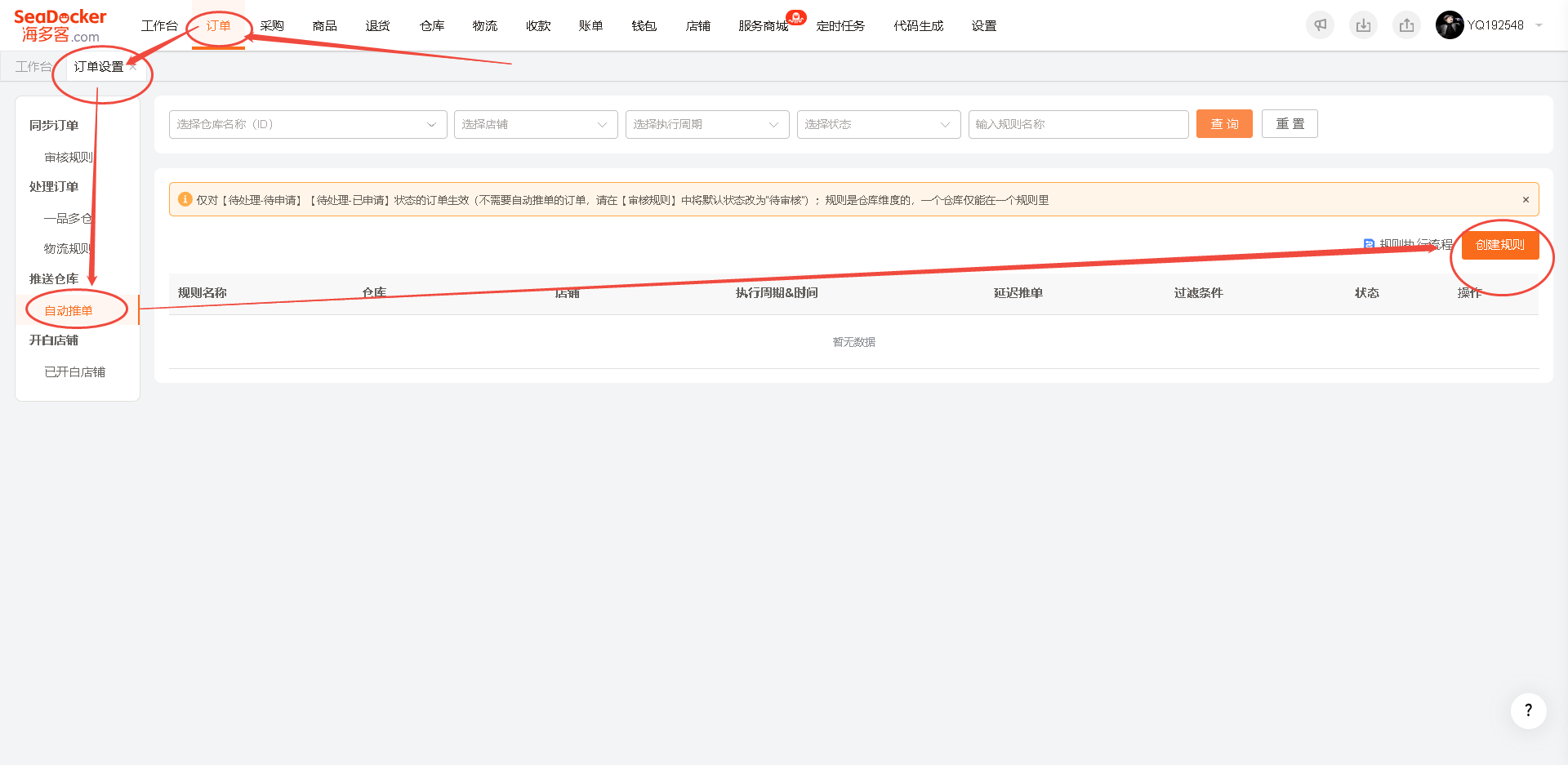
Task: Click the info icon in notice banner
Action: tap(185, 199)
